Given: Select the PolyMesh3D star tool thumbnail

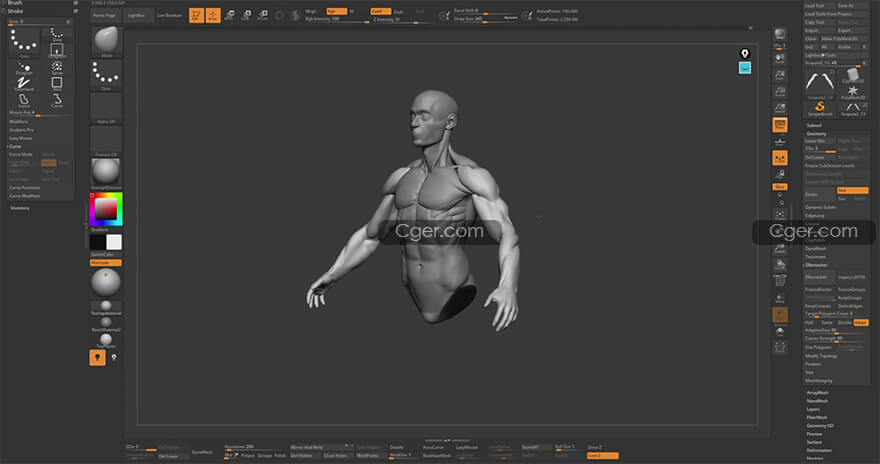Looking at the screenshot, I should (x=852, y=91).
